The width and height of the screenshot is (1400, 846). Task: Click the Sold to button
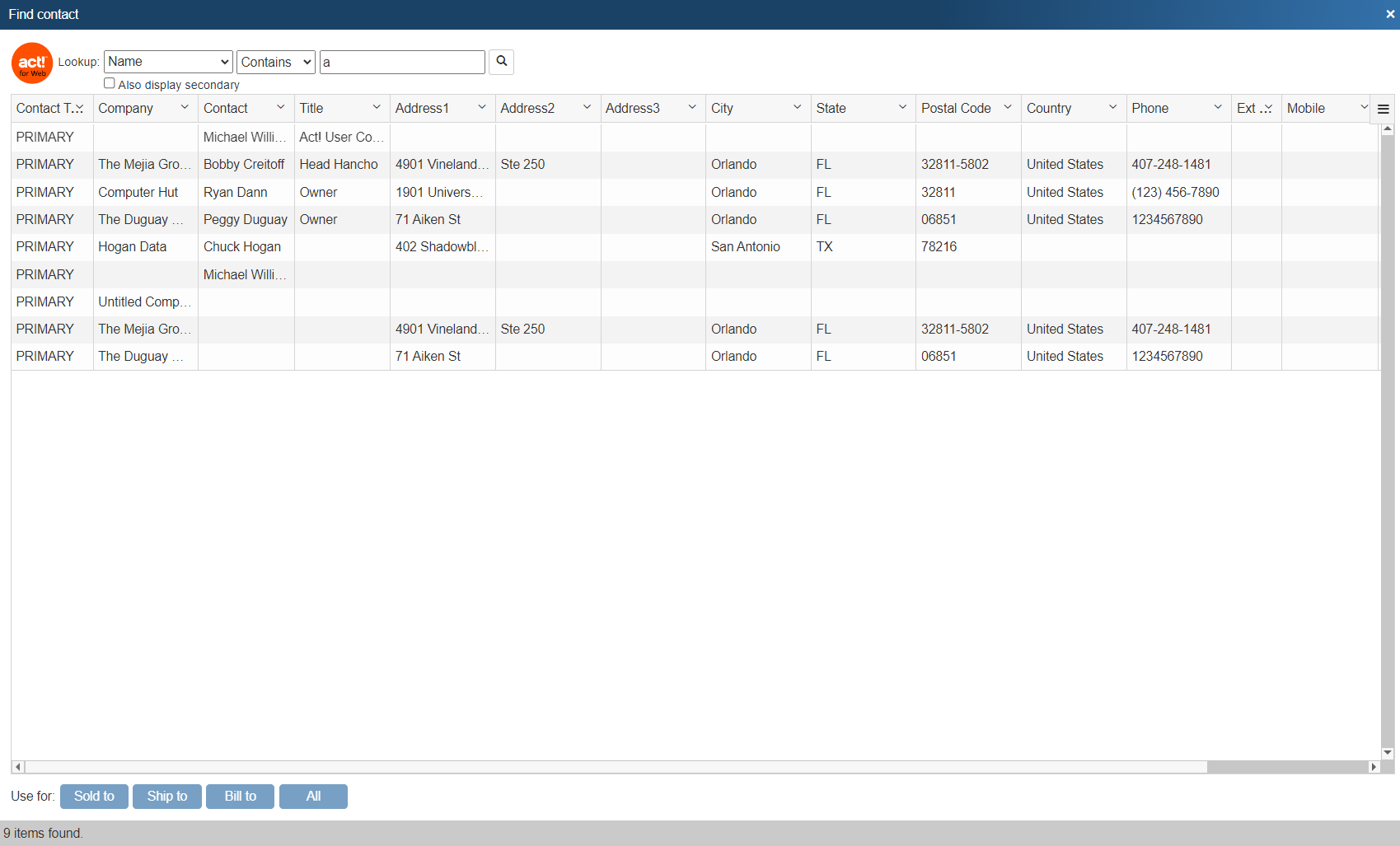[94, 796]
